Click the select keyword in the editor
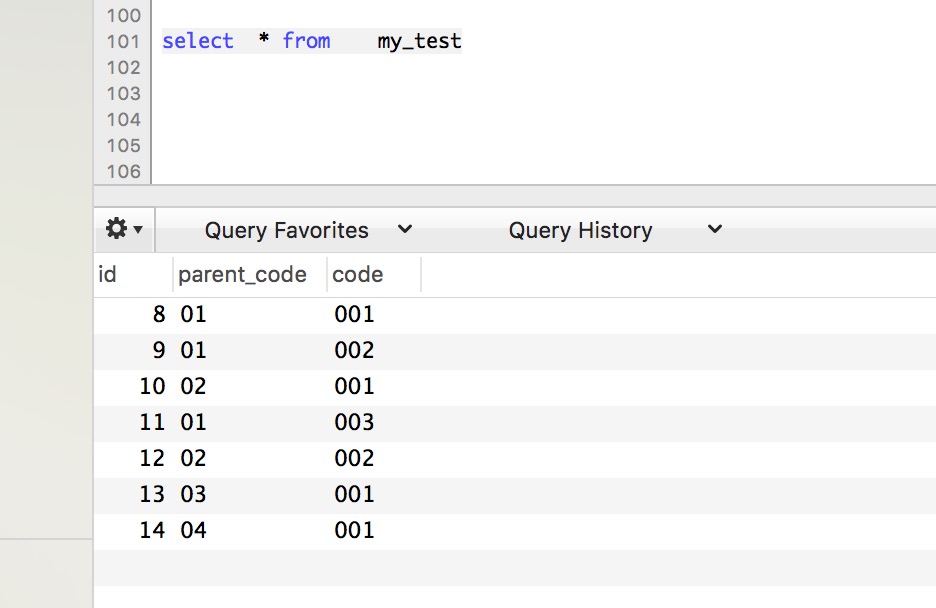The height and width of the screenshot is (608, 936). (198, 41)
